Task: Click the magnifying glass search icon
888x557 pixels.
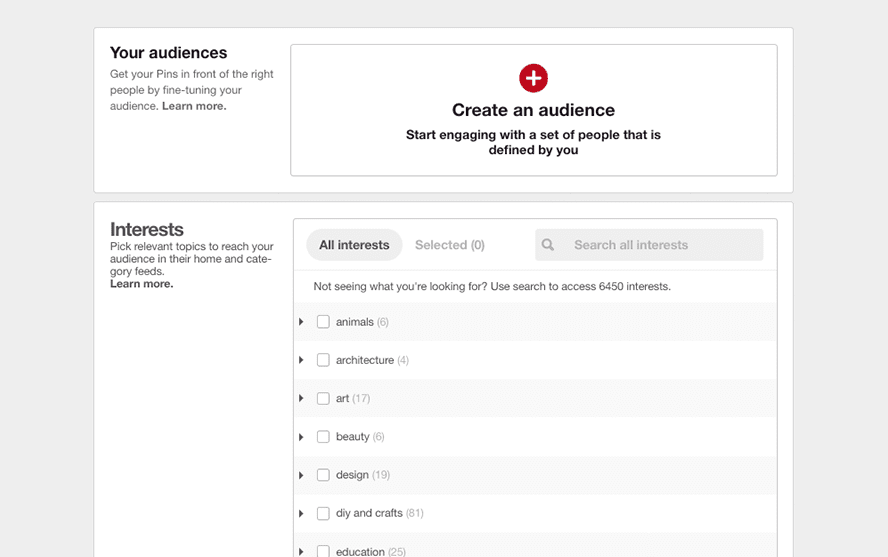Action: point(548,245)
